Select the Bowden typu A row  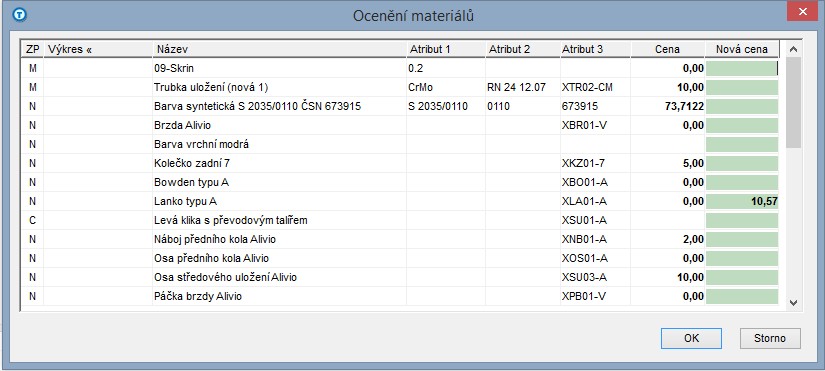tap(191, 183)
